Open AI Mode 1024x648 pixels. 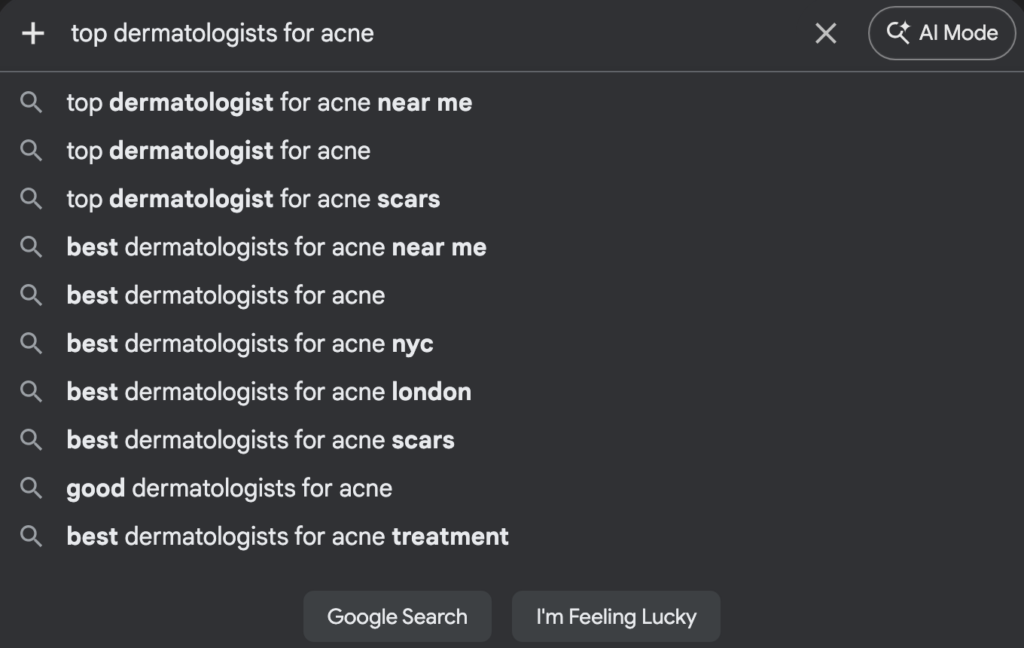tap(942, 33)
